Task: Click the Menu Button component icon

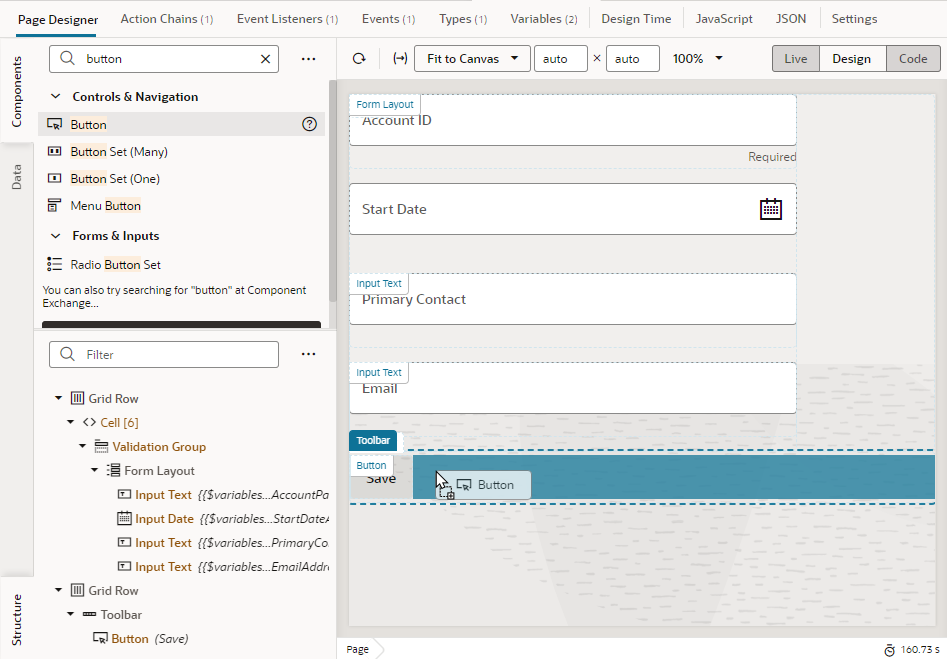Action: (x=54, y=205)
